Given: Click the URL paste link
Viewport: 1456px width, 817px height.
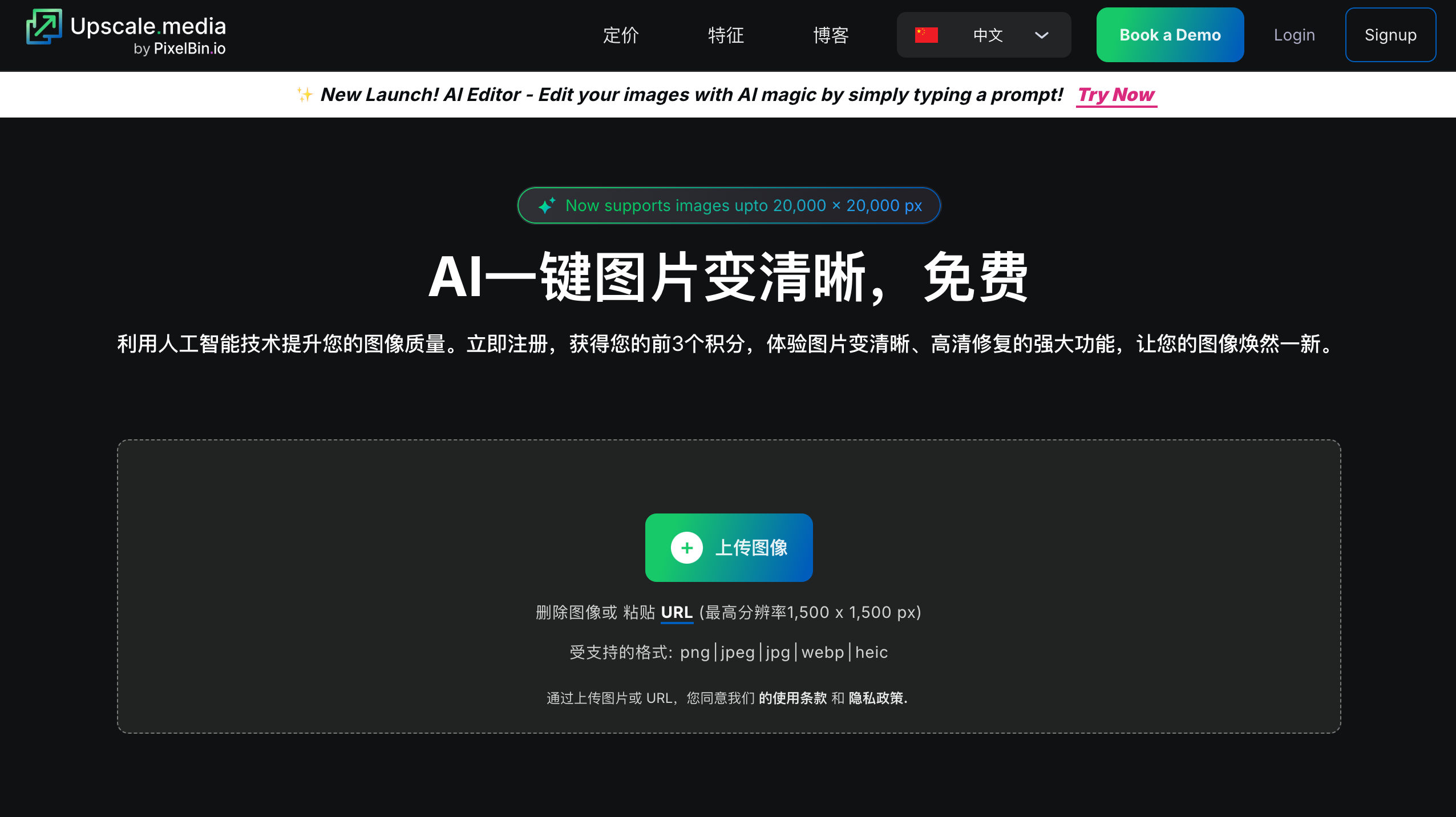Looking at the screenshot, I should 676,612.
